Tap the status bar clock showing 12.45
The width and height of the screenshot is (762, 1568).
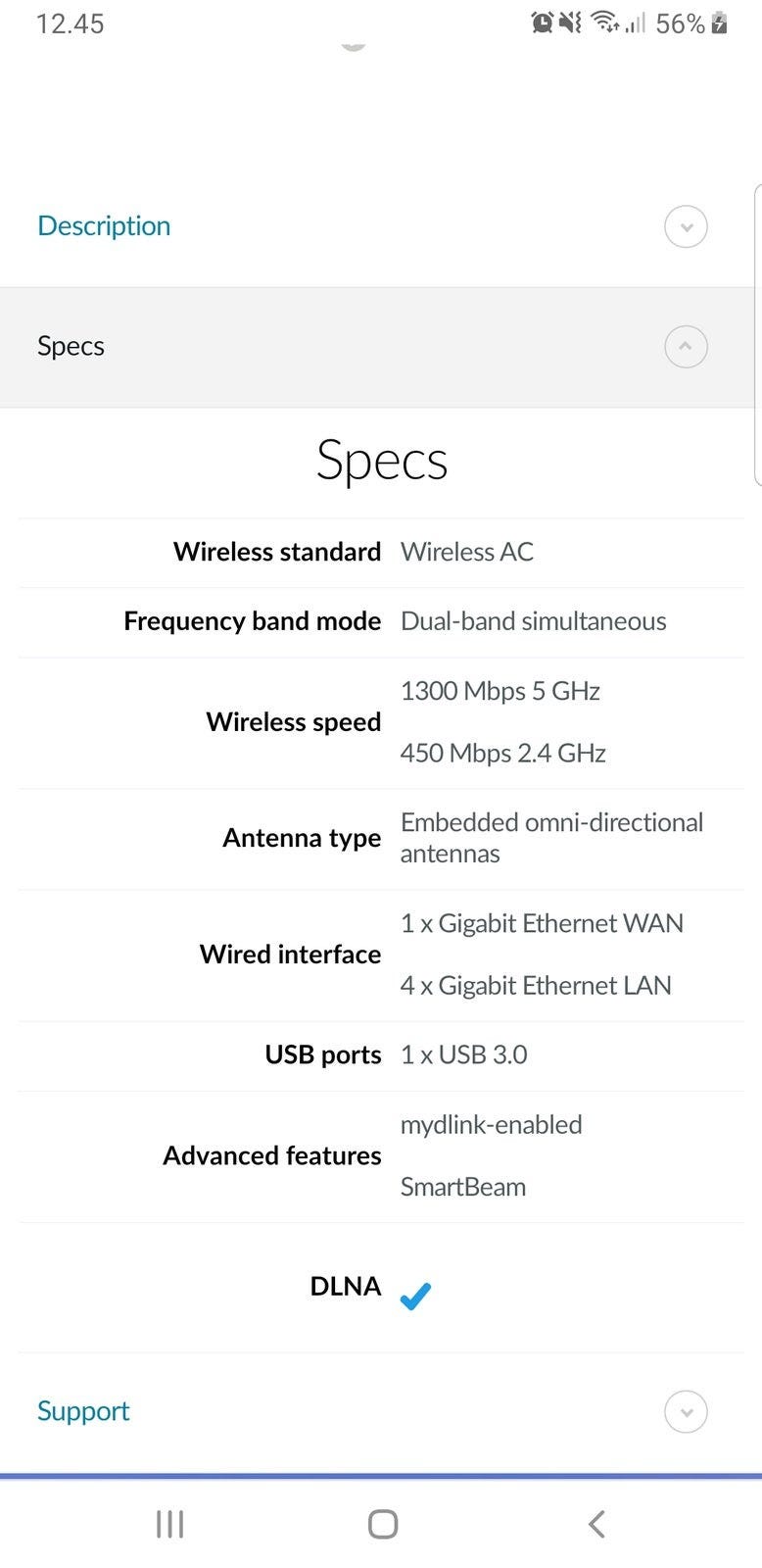point(70,24)
